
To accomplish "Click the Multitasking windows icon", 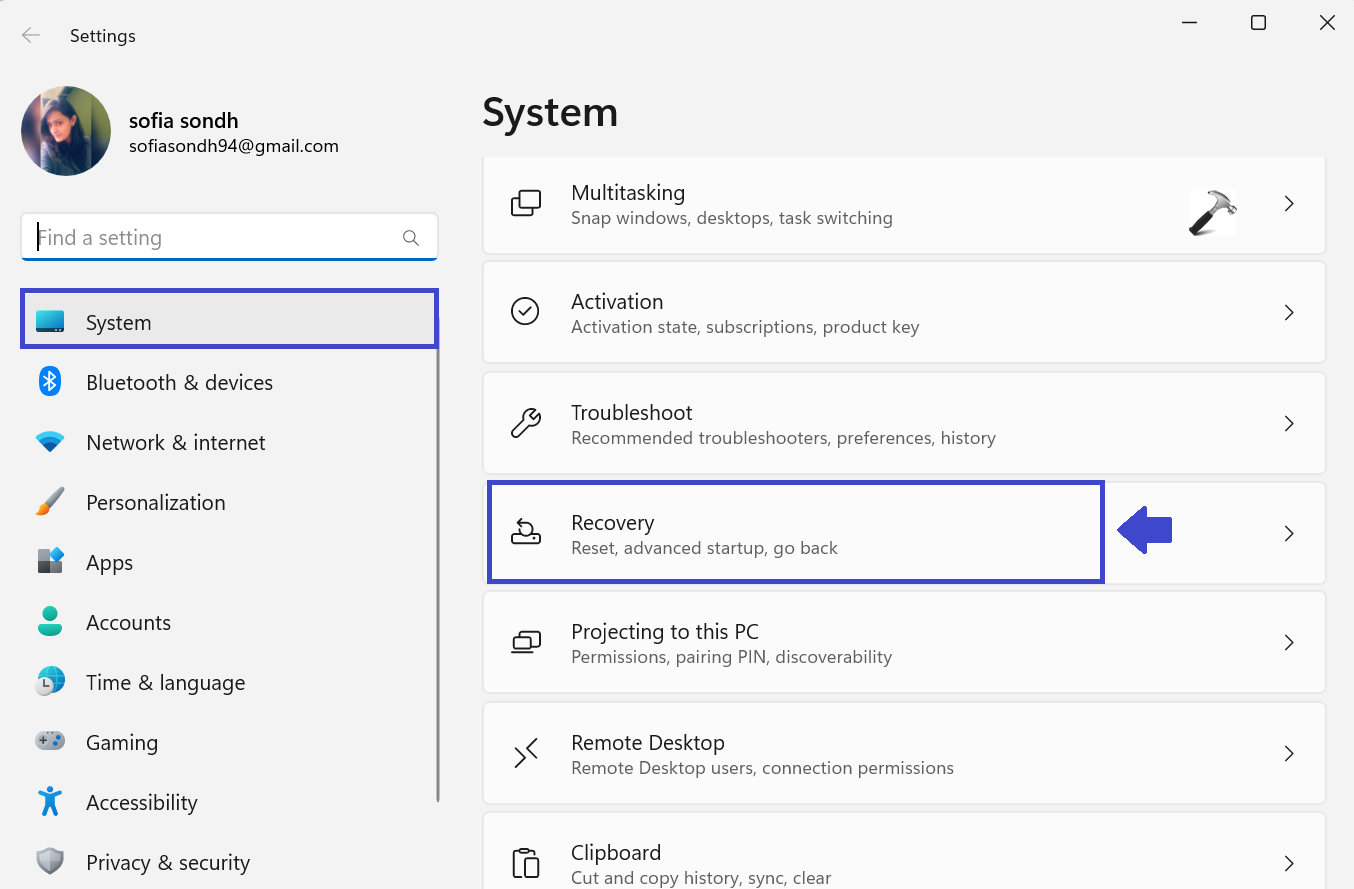I will (525, 204).
